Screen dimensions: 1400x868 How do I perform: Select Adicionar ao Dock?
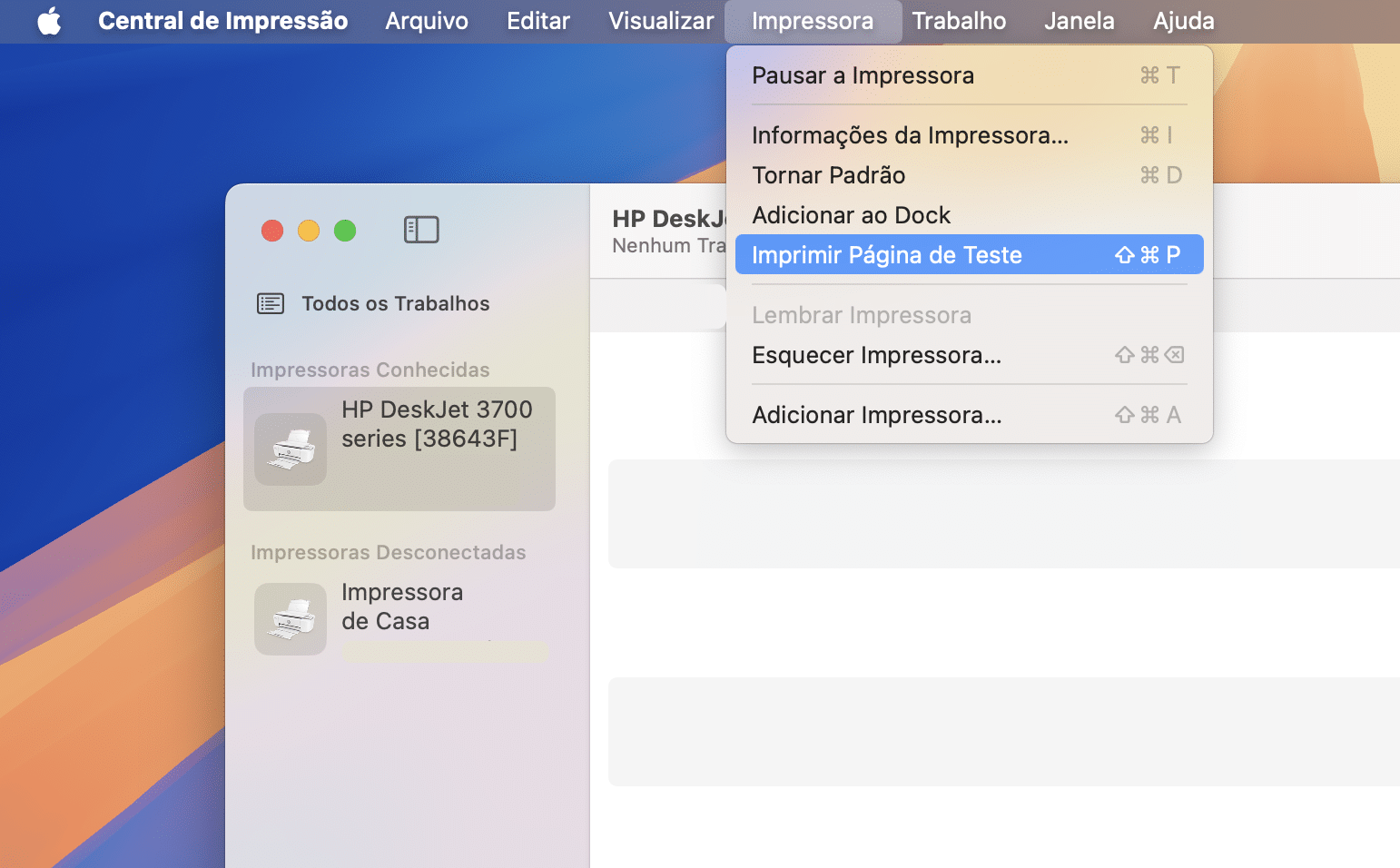click(x=970, y=215)
